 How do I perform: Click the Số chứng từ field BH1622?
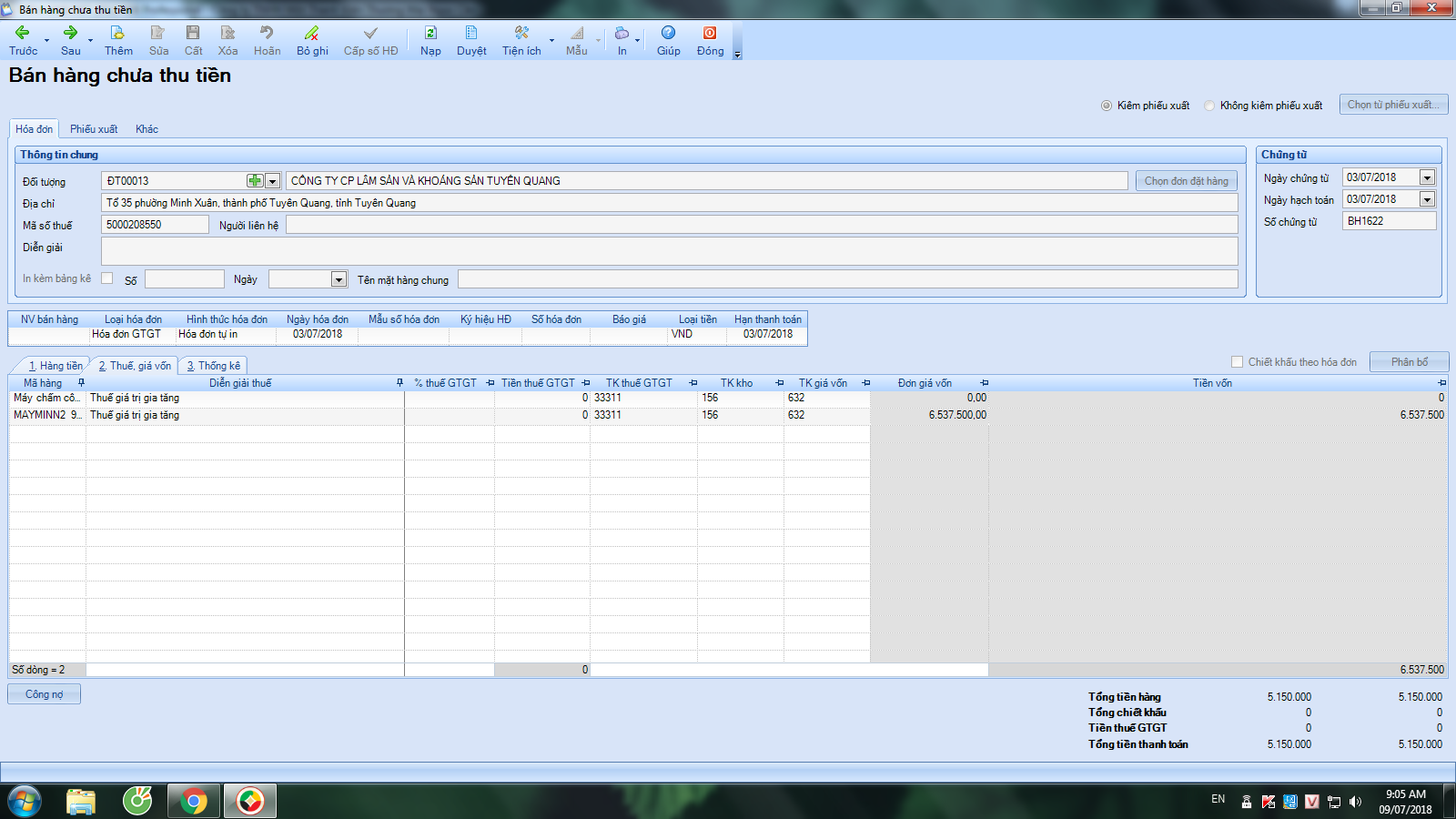1389,221
